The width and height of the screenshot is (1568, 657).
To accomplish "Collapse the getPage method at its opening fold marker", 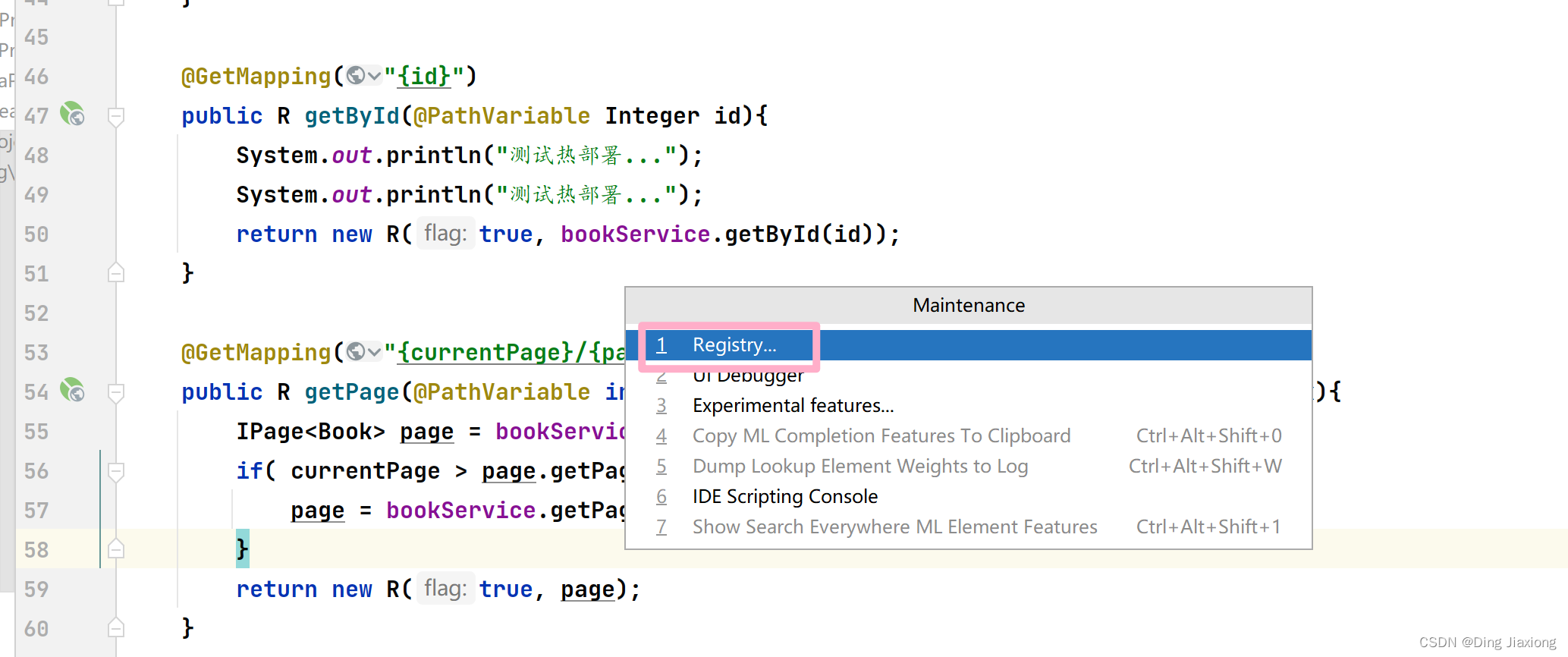I will [x=116, y=393].
